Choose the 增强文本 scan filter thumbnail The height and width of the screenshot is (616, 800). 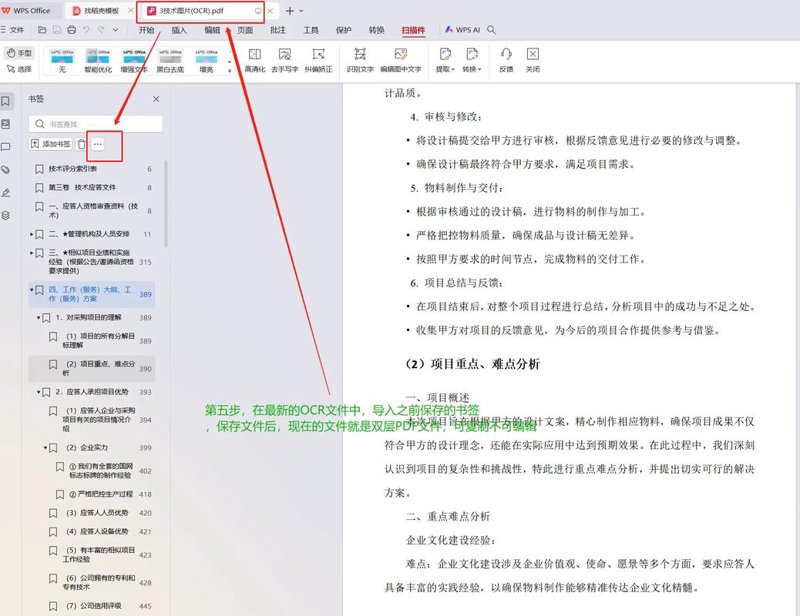click(134, 60)
